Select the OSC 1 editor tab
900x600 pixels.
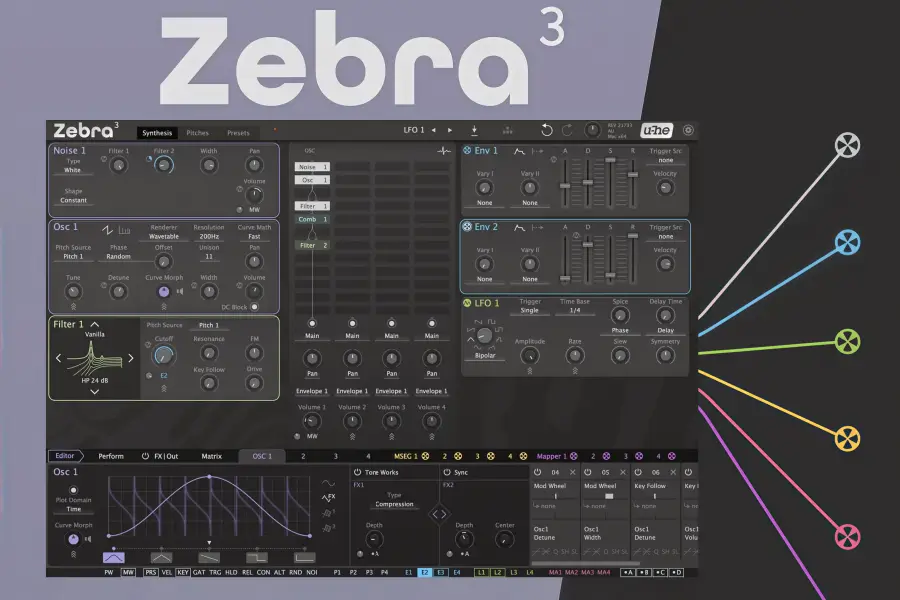[262, 456]
